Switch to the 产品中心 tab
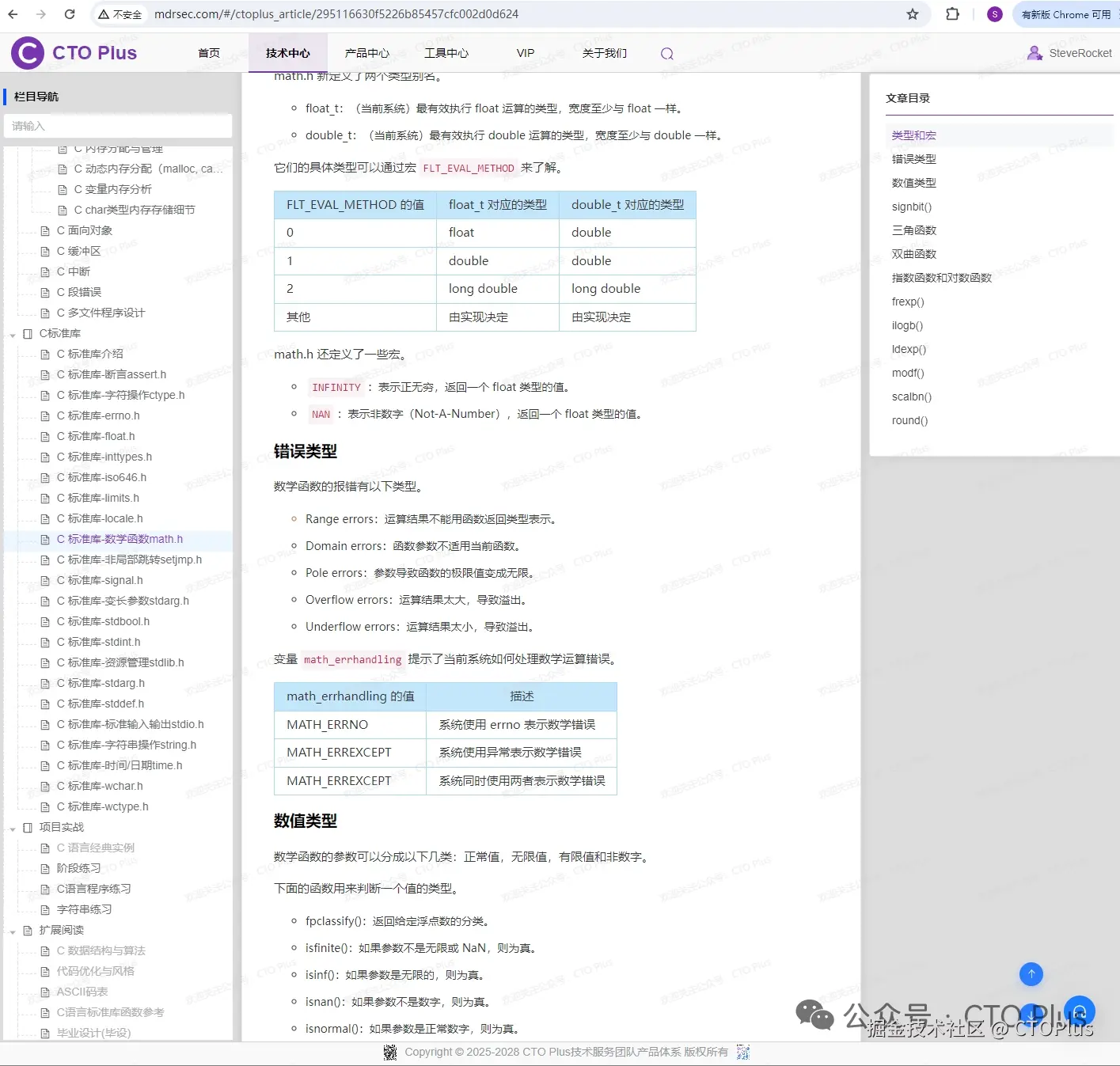This screenshot has height=1066, width=1120. (367, 53)
